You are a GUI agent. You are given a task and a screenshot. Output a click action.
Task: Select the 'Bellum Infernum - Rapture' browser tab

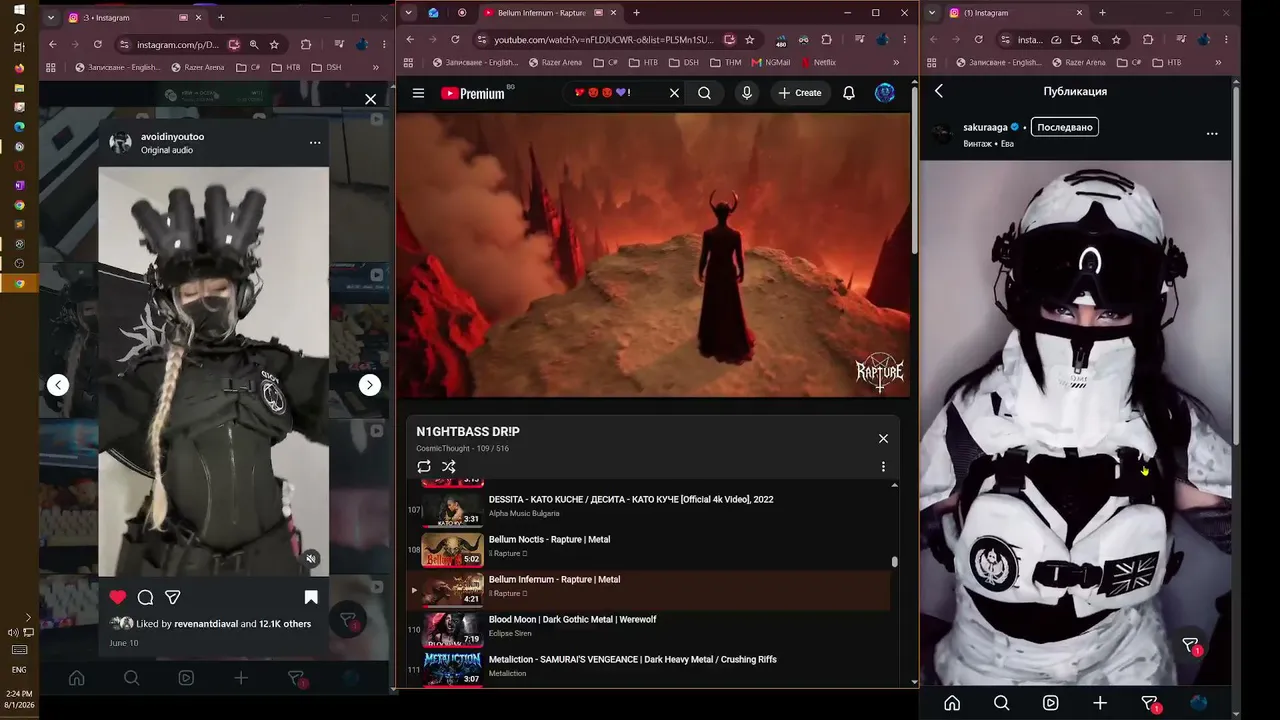click(549, 13)
